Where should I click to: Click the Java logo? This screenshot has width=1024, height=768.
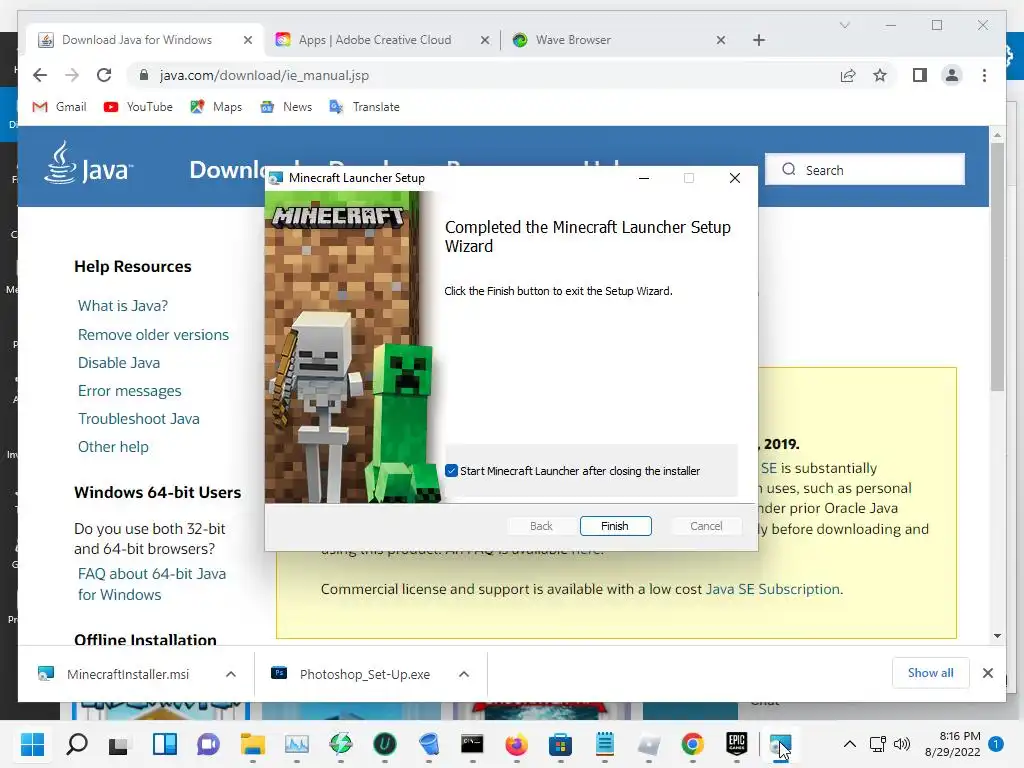pyautogui.click(x=88, y=163)
